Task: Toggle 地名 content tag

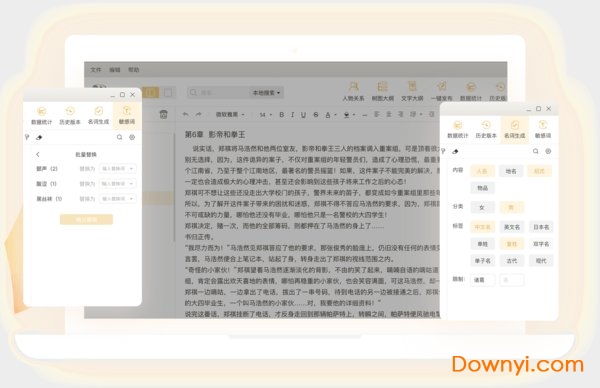Action: coord(511,171)
